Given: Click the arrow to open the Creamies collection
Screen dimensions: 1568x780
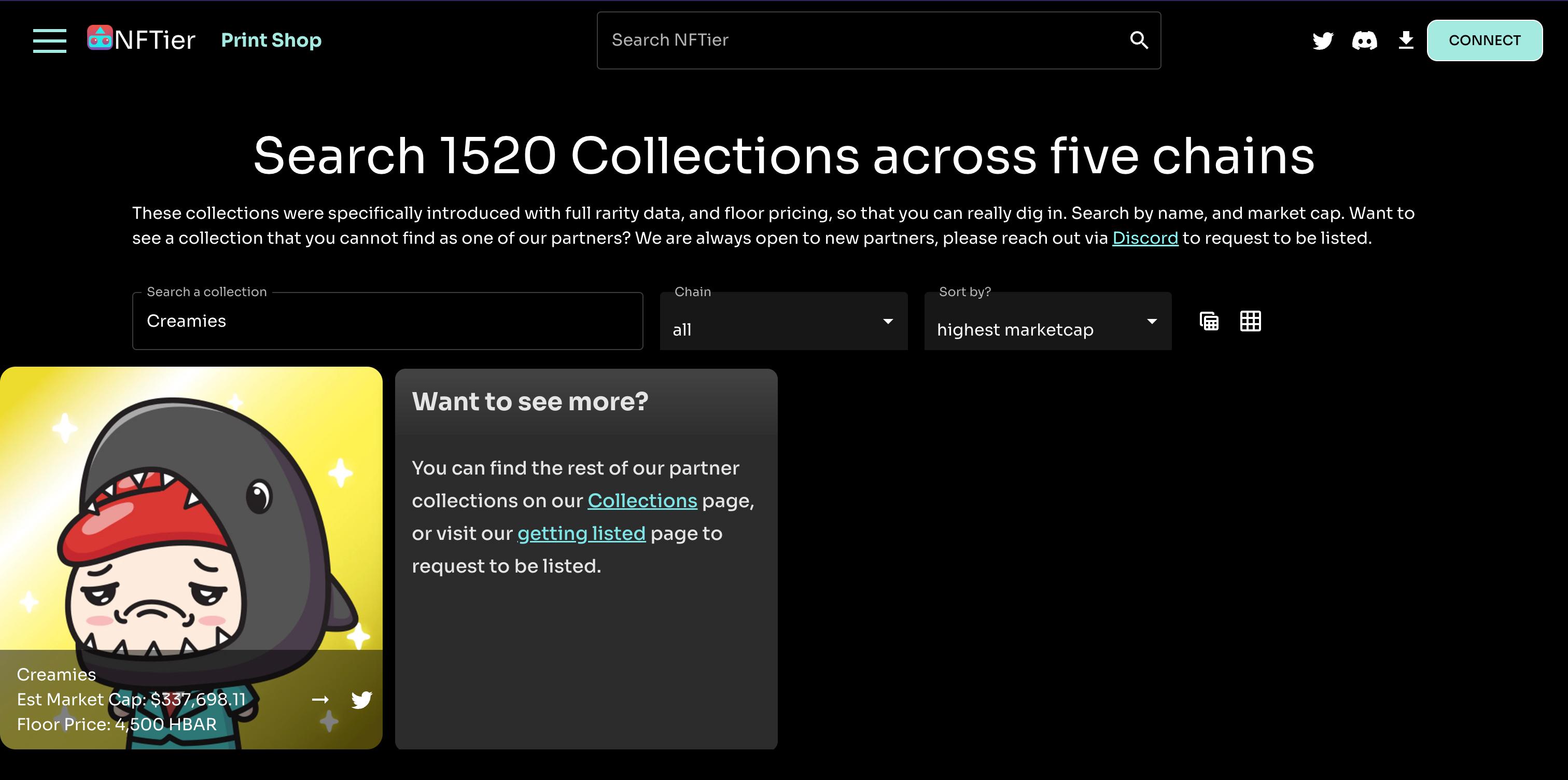Looking at the screenshot, I should tap(320, 700).
